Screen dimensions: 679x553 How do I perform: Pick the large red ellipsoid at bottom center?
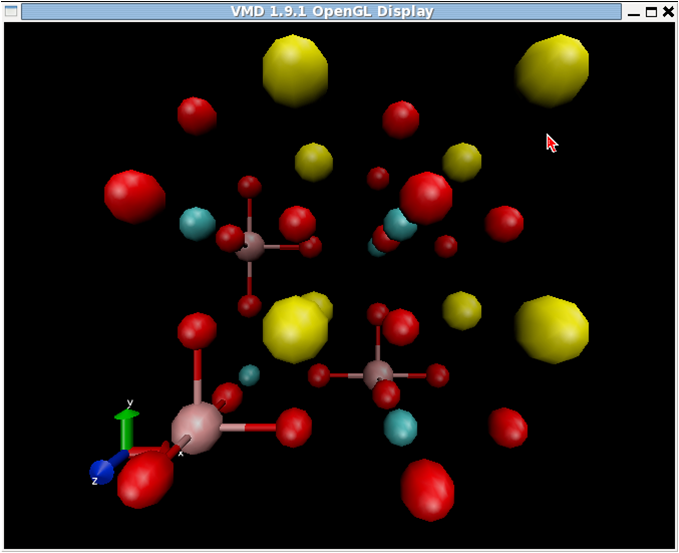tap(427, 490)
